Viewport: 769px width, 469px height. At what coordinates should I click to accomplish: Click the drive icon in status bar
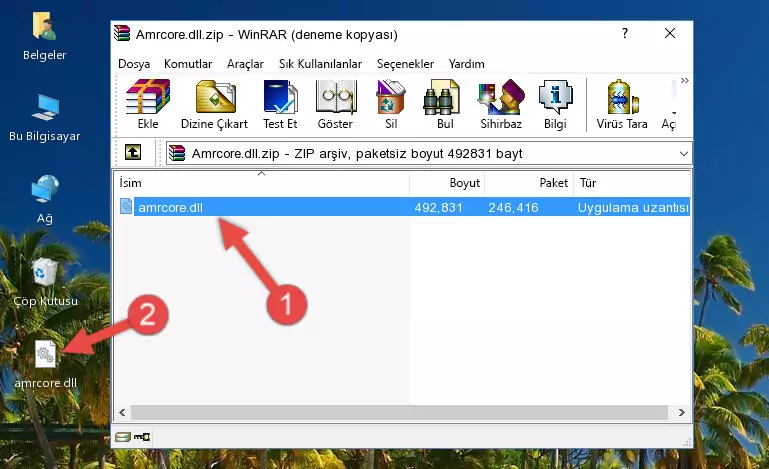123,437
